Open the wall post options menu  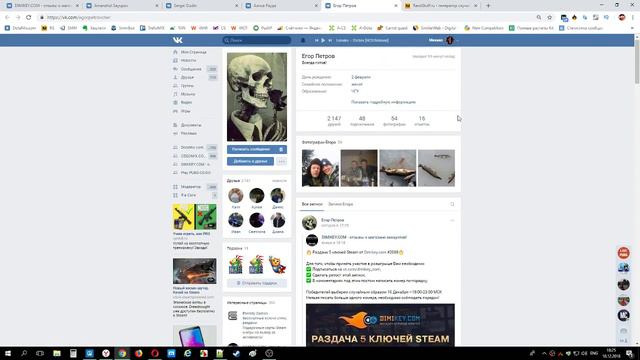click(x=452, y=220)
